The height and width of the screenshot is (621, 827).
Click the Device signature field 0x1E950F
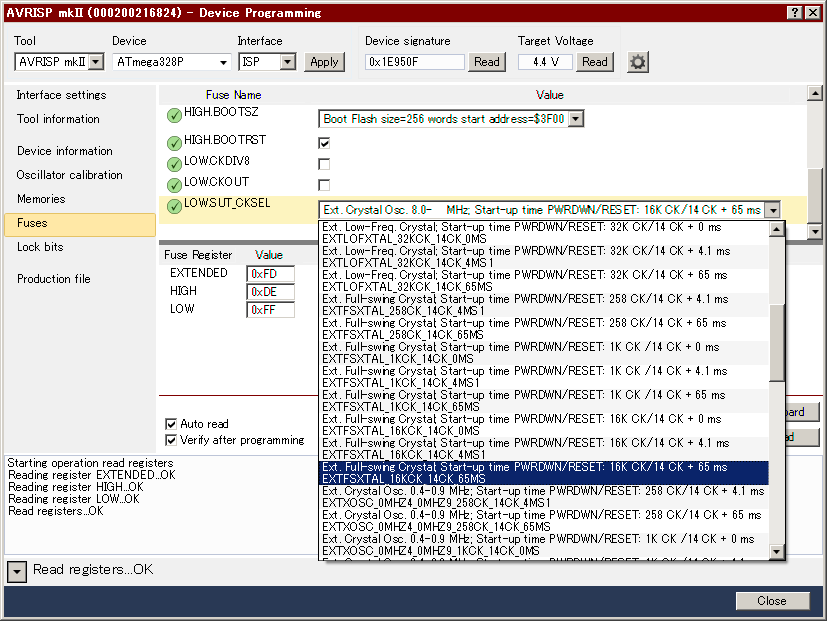[x=415, y=62]
